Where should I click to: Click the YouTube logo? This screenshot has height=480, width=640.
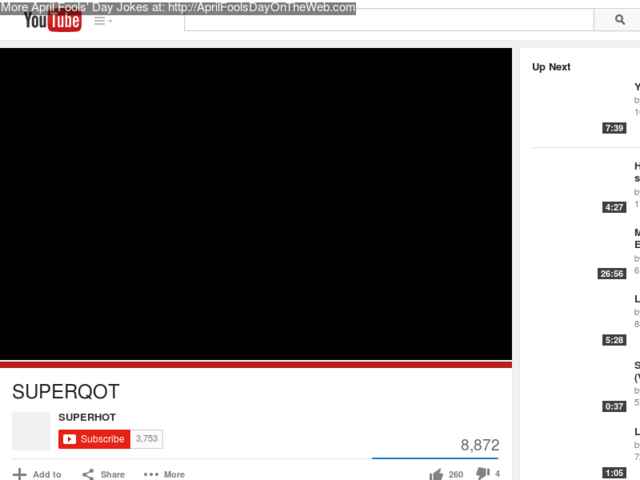(x=53, y=21)
